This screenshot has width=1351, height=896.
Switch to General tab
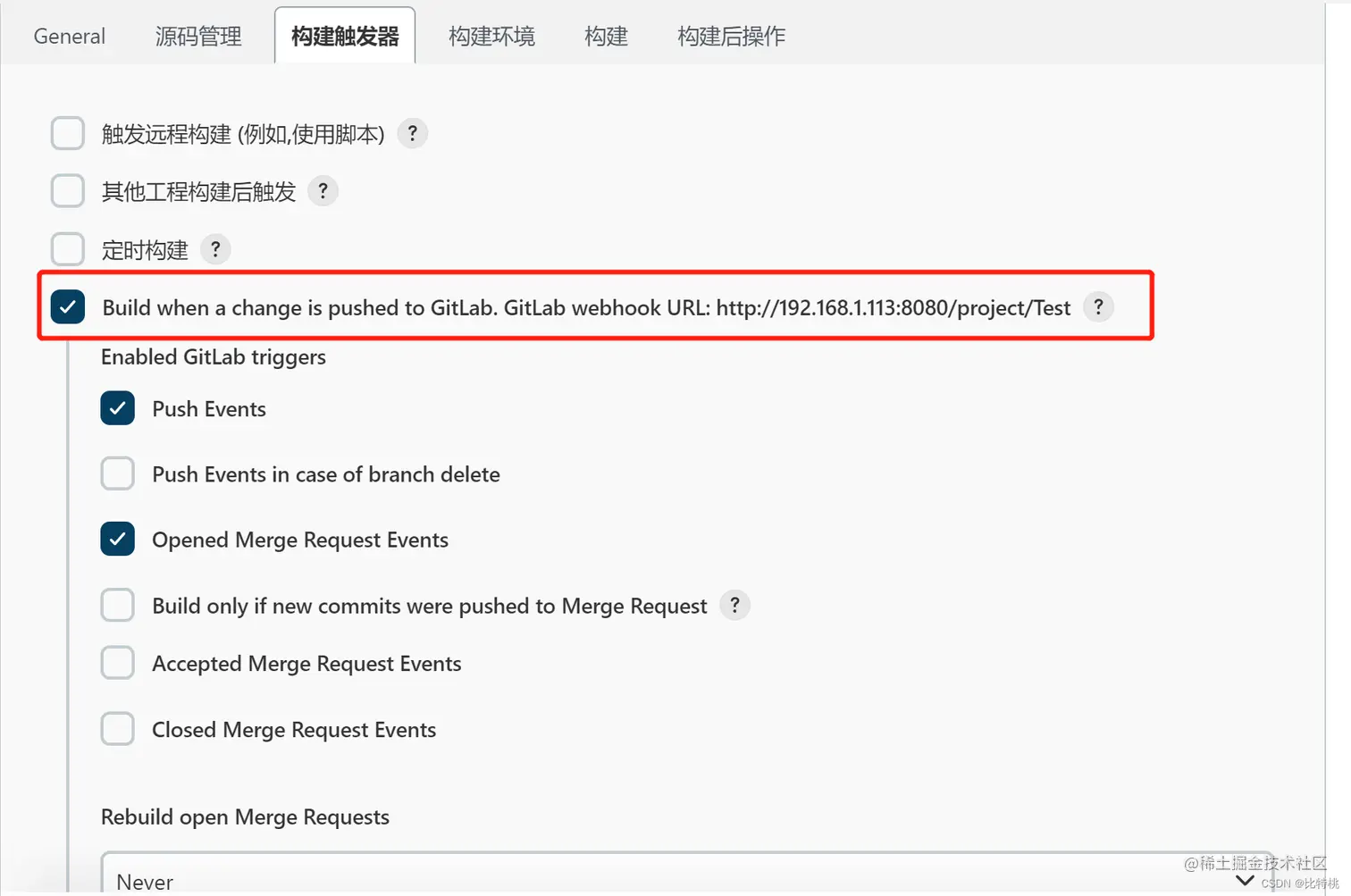70,37
